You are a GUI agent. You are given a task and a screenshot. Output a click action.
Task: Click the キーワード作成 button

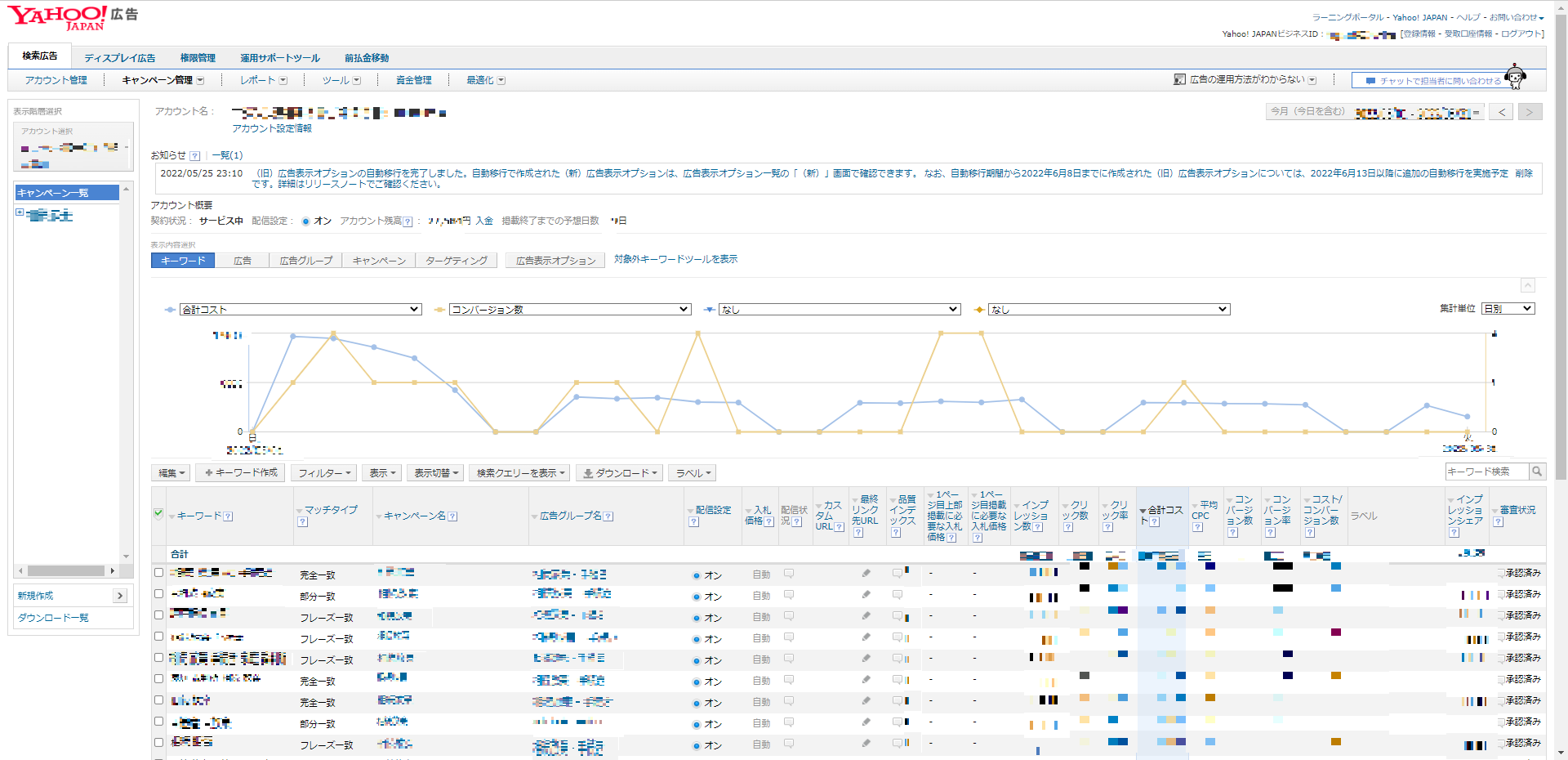click(242, 473)
